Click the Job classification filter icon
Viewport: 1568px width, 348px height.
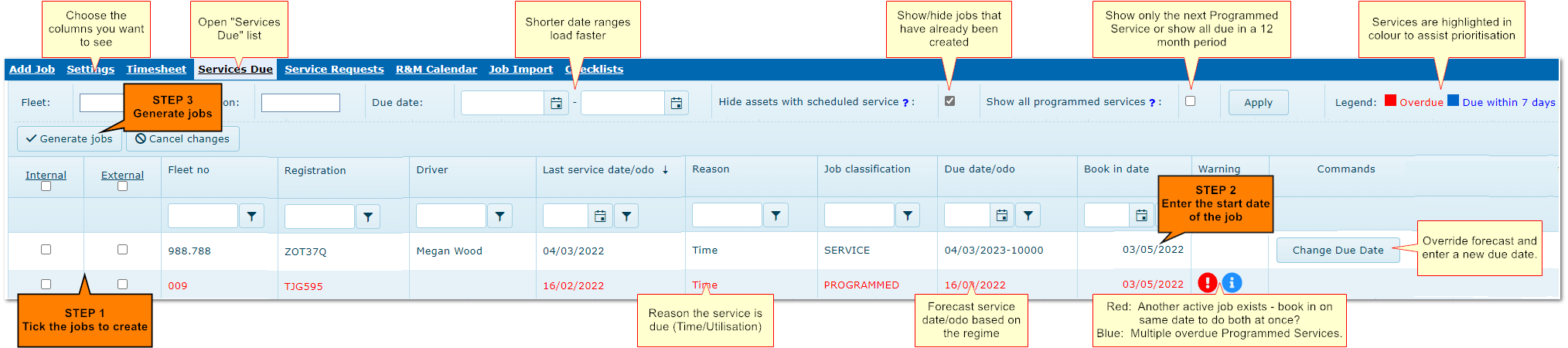click(x=908, y=216)
